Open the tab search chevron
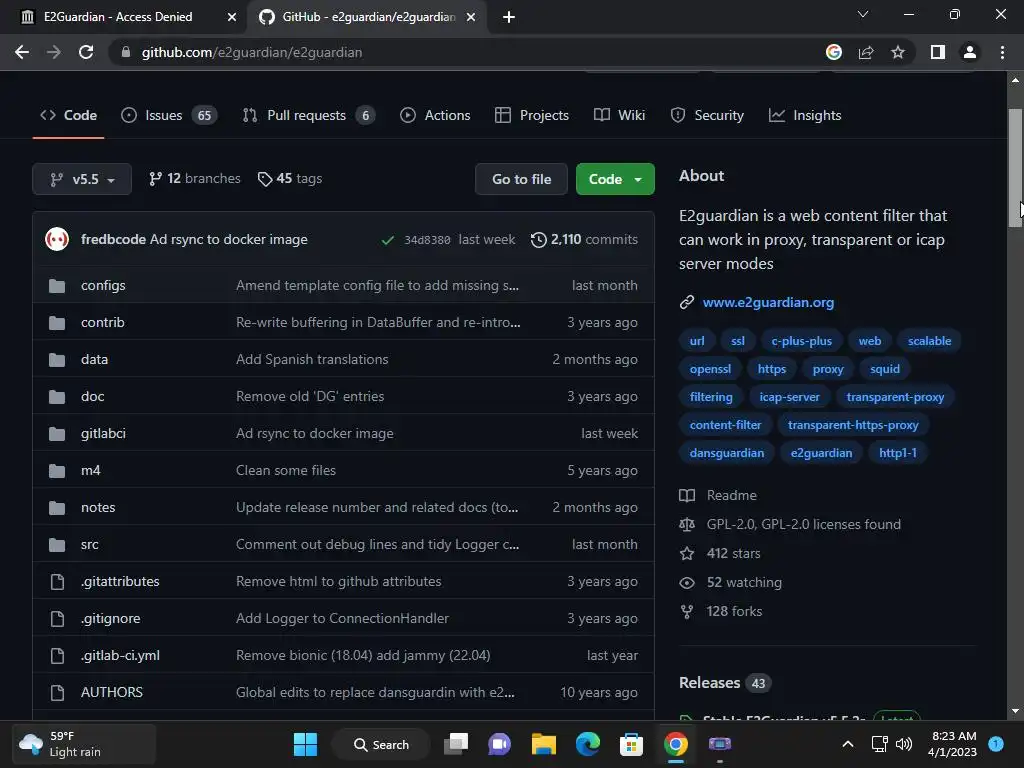1024x768 pixels. [863, 14]
